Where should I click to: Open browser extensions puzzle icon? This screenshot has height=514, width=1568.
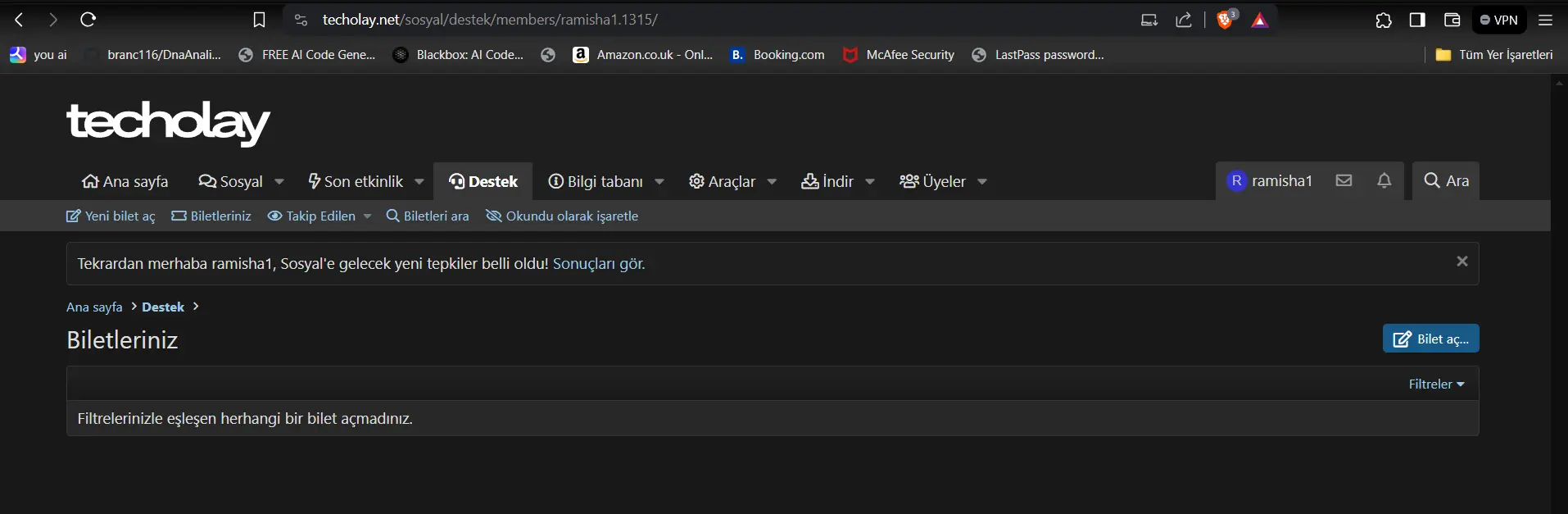pos(1384,20)
